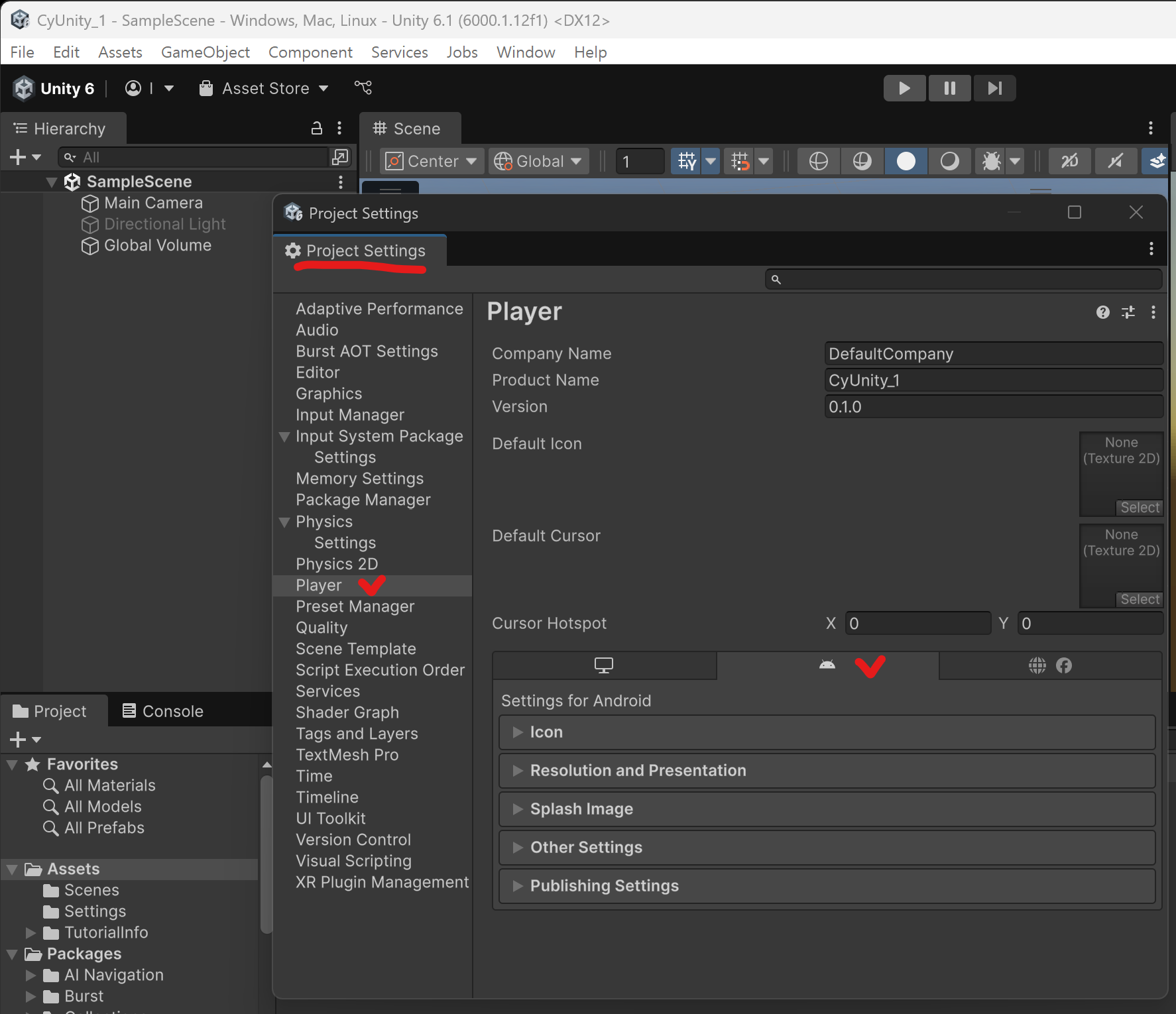Click the debug draw mode bug icon

pos(991,161)
